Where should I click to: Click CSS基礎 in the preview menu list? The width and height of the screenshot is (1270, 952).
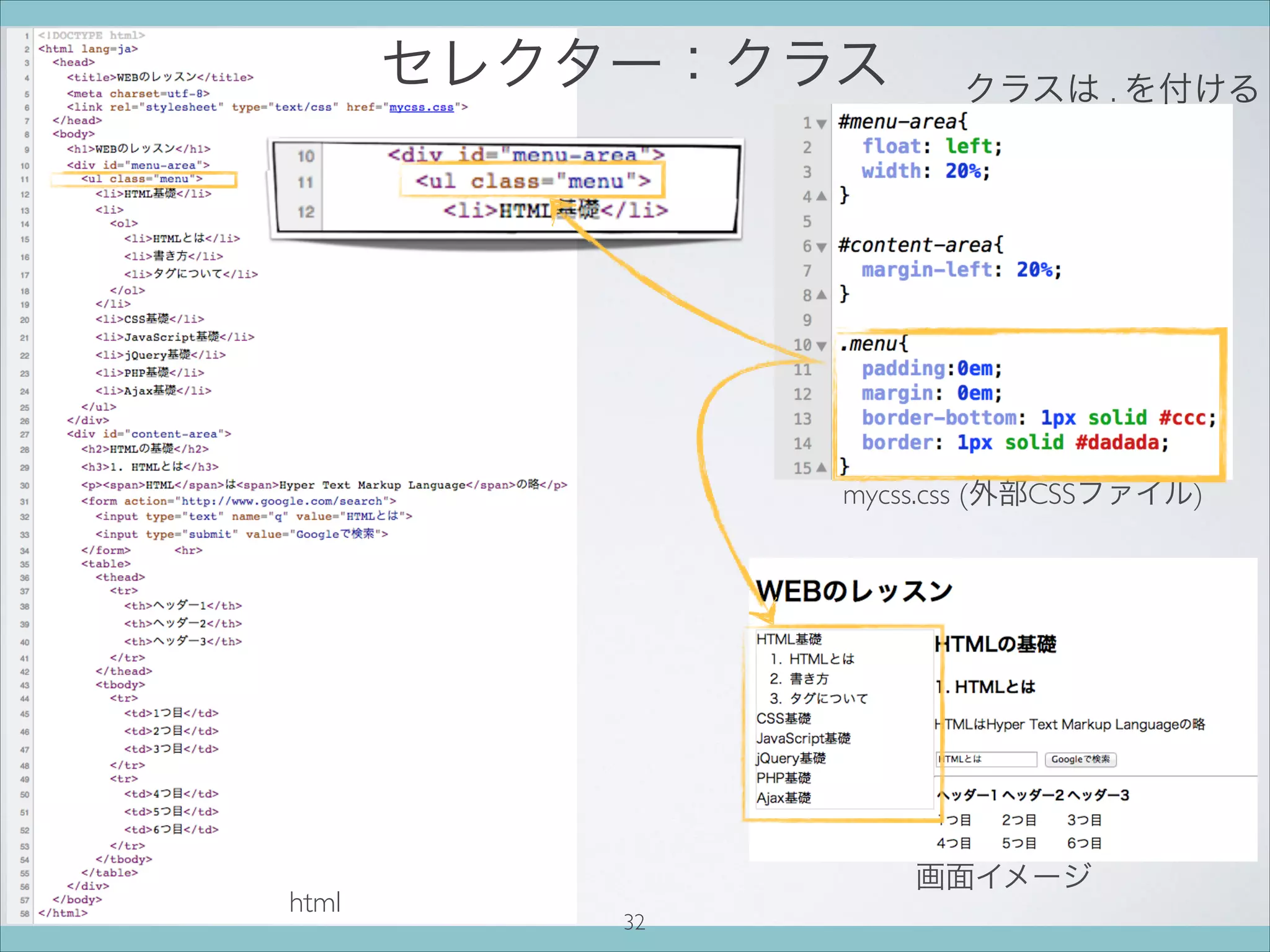pyautogui.click(x=783, y=718)
